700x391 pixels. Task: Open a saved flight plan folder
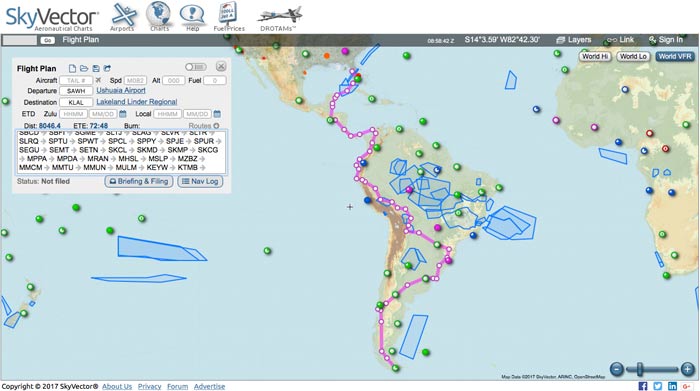point(84,68)
